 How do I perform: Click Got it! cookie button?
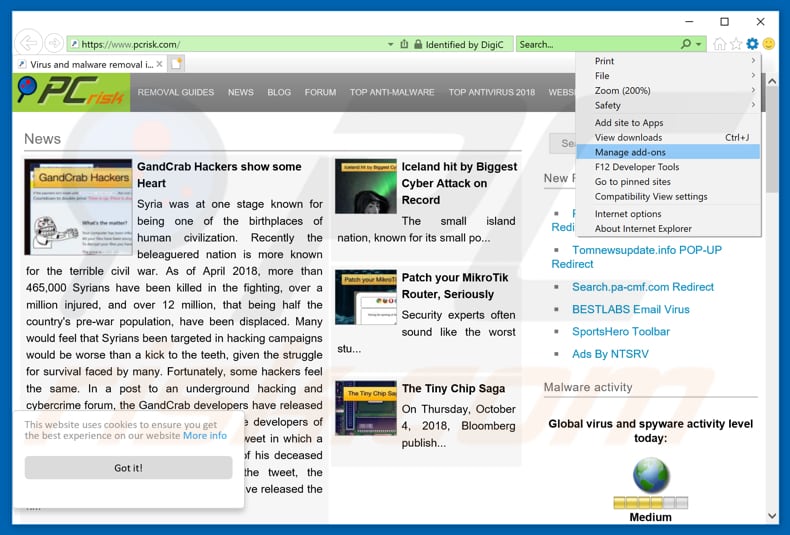tap(128, 467)
